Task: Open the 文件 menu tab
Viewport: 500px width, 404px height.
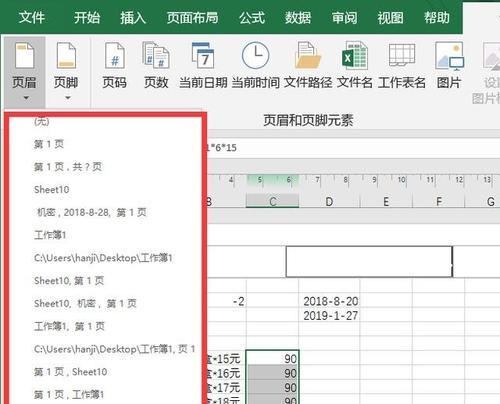Action: pos(32,17)
